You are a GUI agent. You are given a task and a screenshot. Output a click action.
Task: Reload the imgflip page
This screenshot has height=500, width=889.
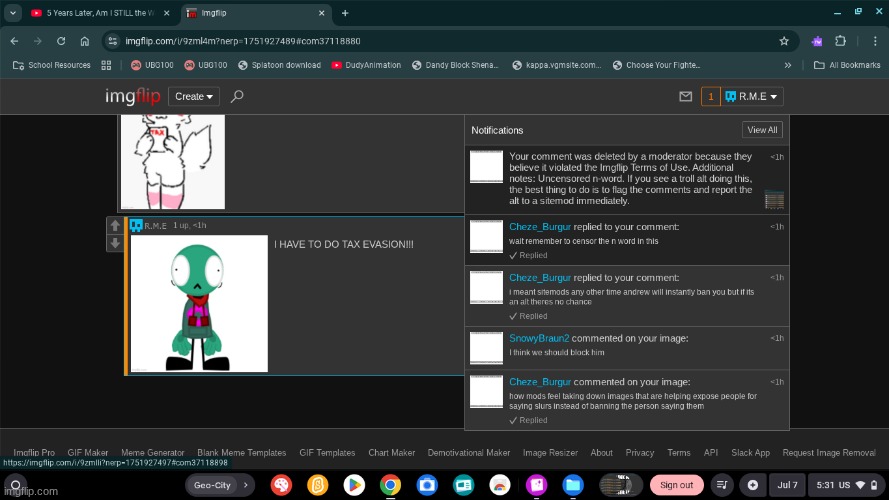pos(61,41)
